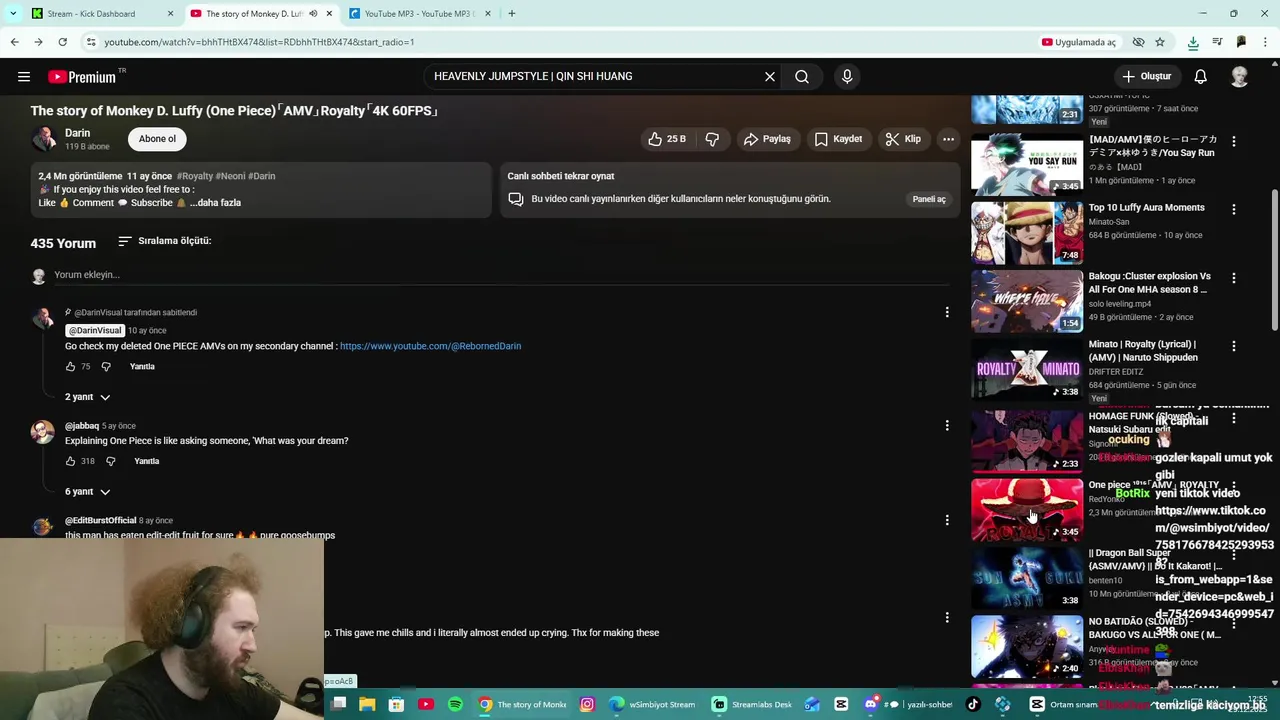The image size is (1280, 720).
Task: Click Uygulamada aç in address bar
Action: (x=1078, y=42)
